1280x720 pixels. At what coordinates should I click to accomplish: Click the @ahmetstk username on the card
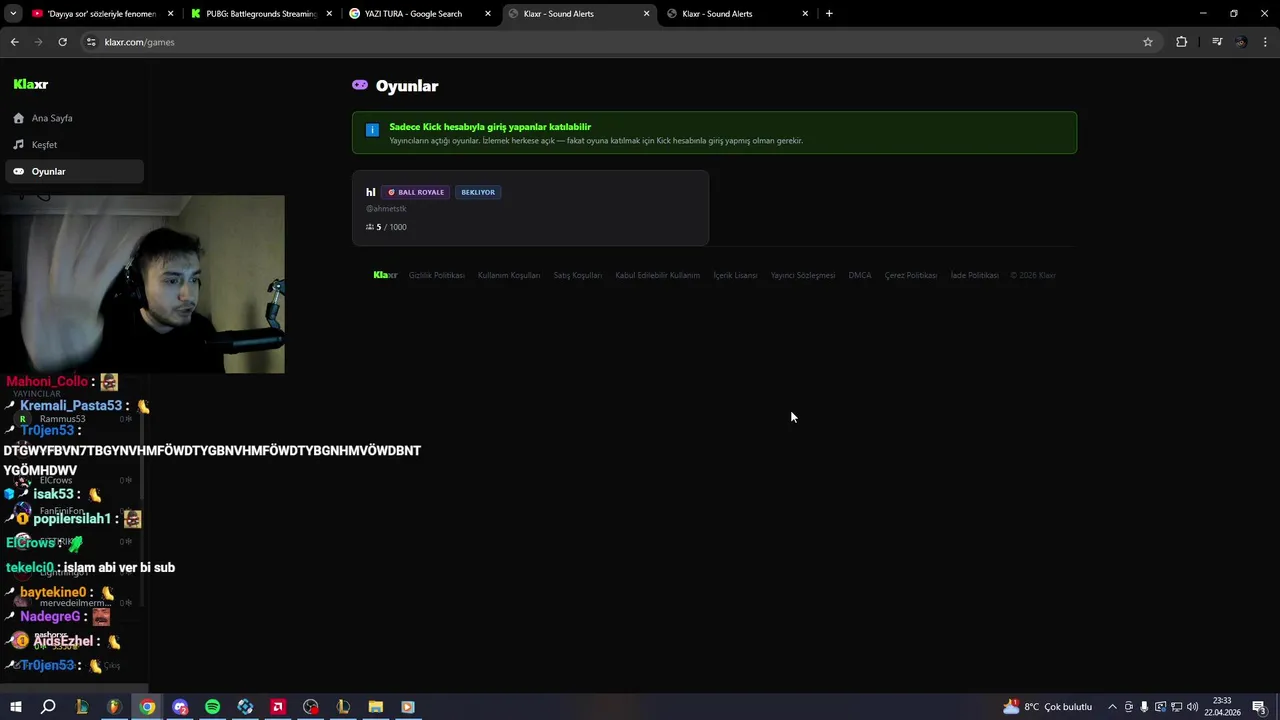click(386, 209)
